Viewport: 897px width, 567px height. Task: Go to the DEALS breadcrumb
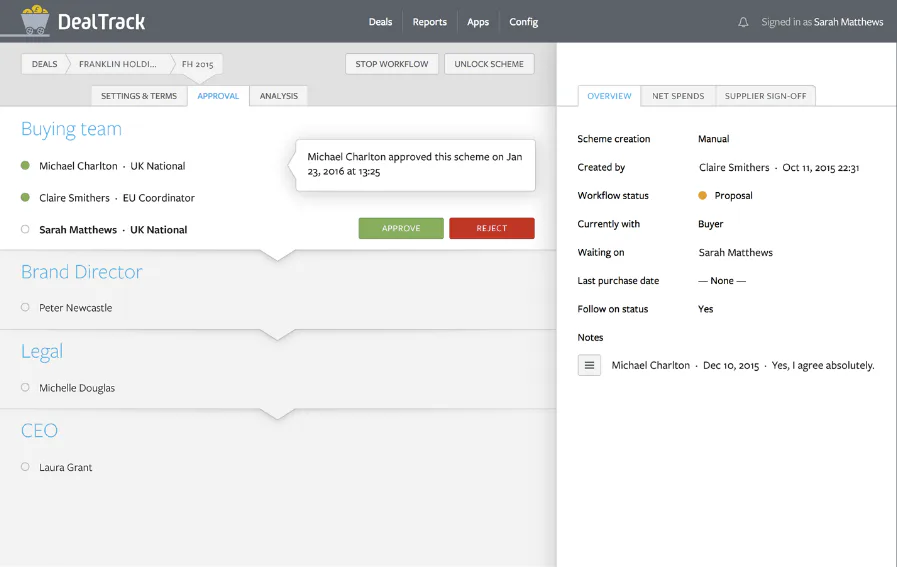[x=44, y=64]
